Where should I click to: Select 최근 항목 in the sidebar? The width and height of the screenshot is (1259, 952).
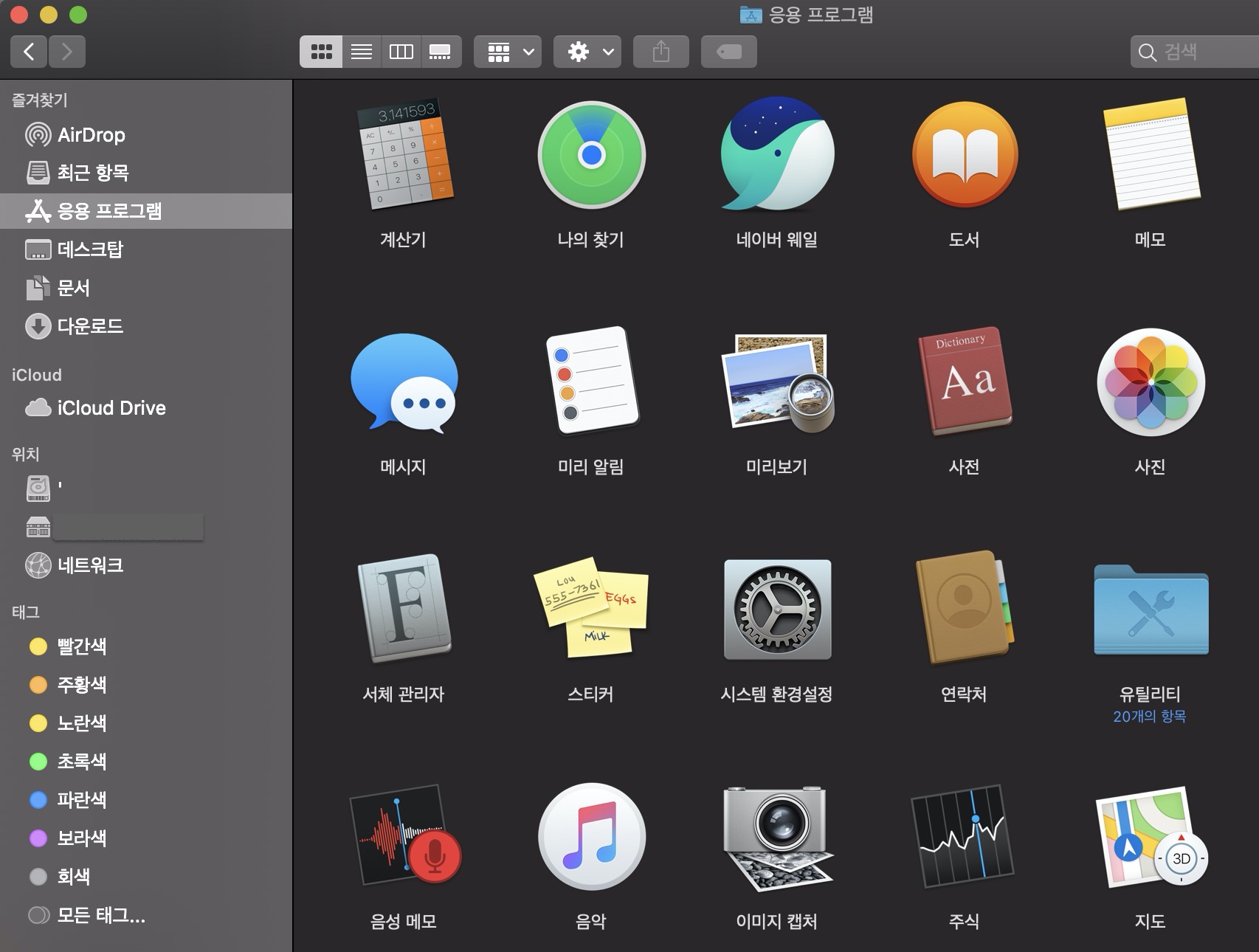[x=146, y=173]
